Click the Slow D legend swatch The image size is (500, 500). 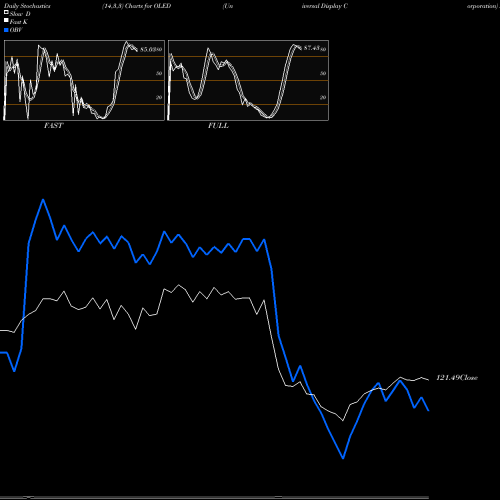point(6,12)
